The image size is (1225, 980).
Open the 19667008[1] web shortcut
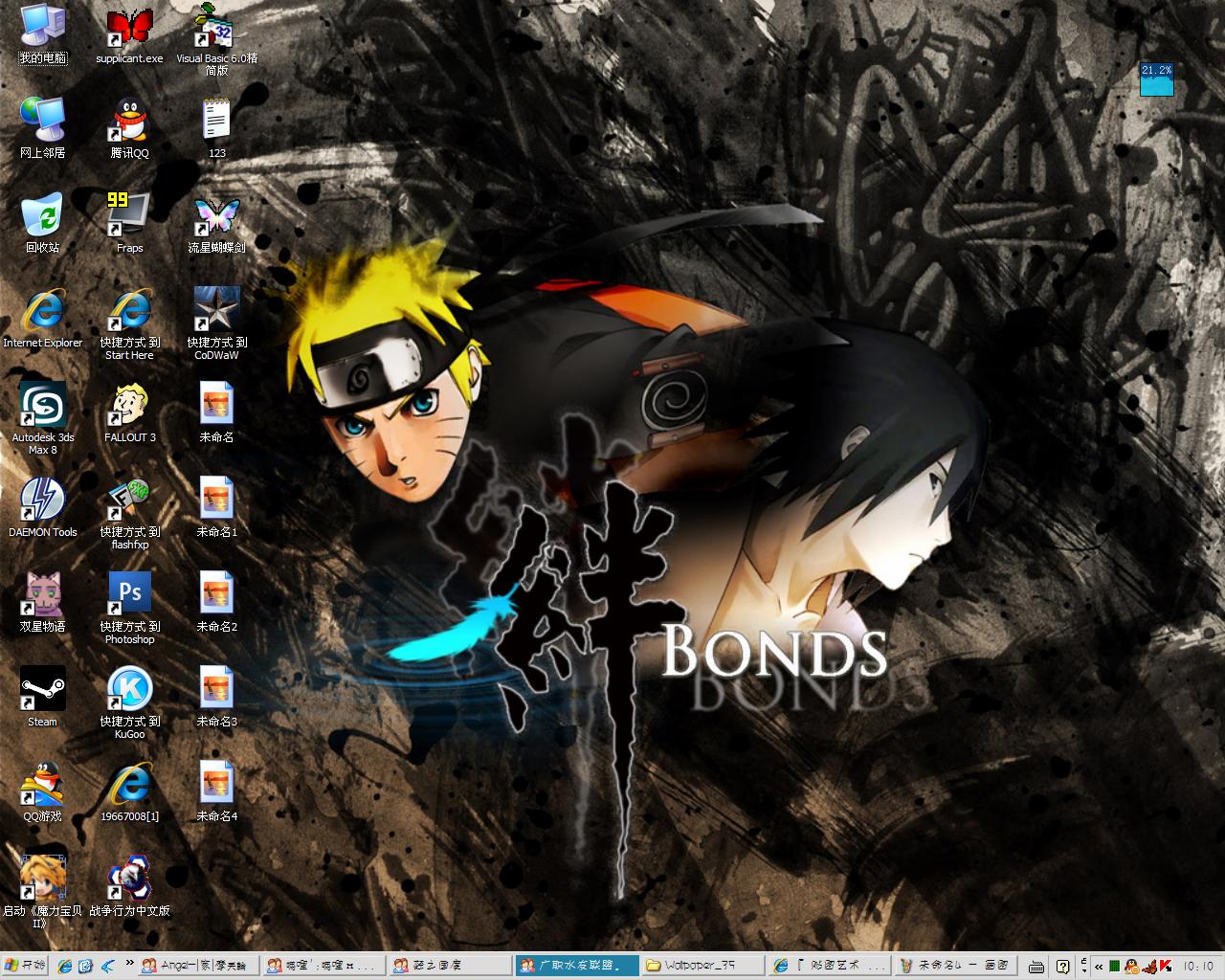[129, 791]
